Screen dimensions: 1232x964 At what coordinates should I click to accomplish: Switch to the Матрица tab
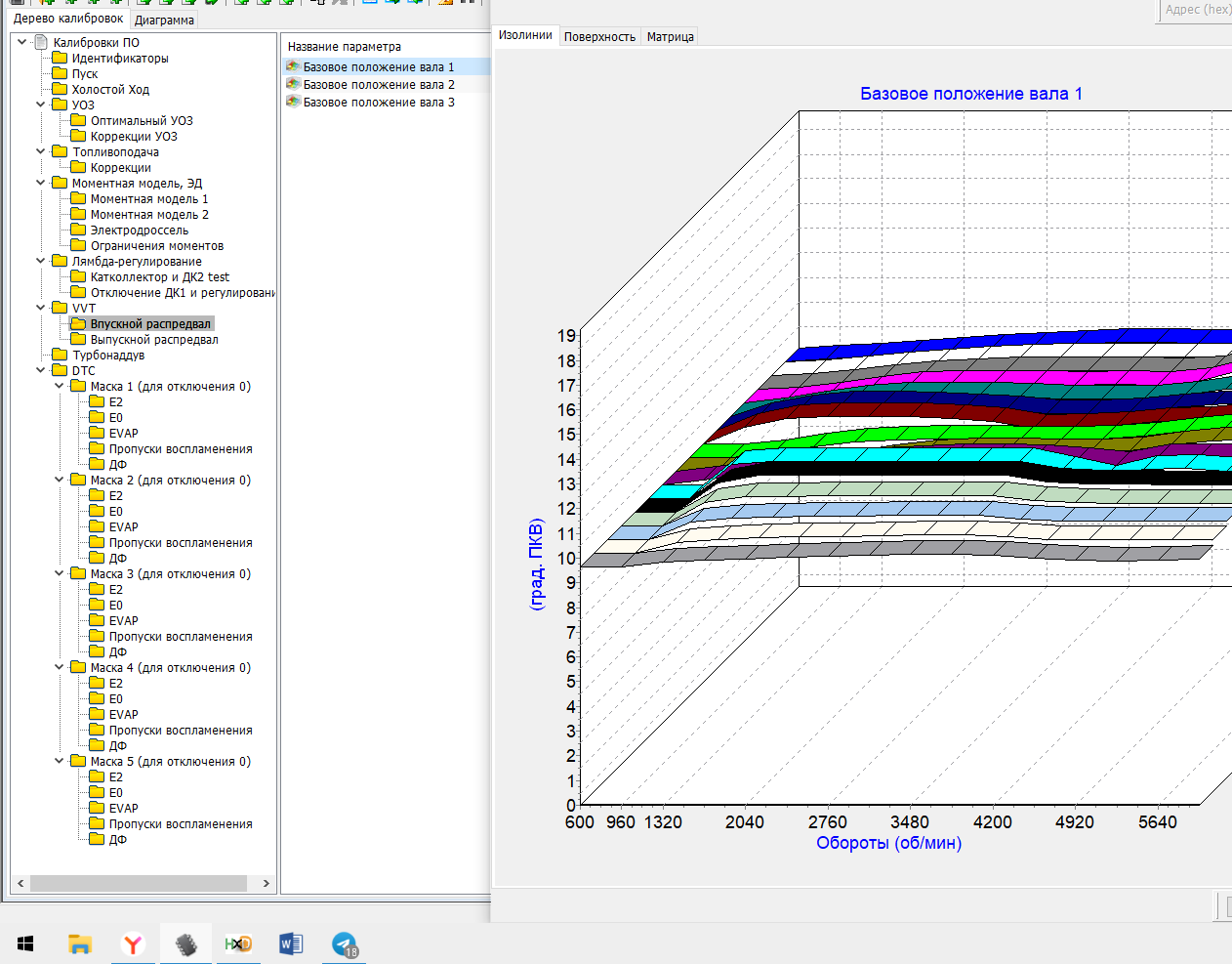670,37
